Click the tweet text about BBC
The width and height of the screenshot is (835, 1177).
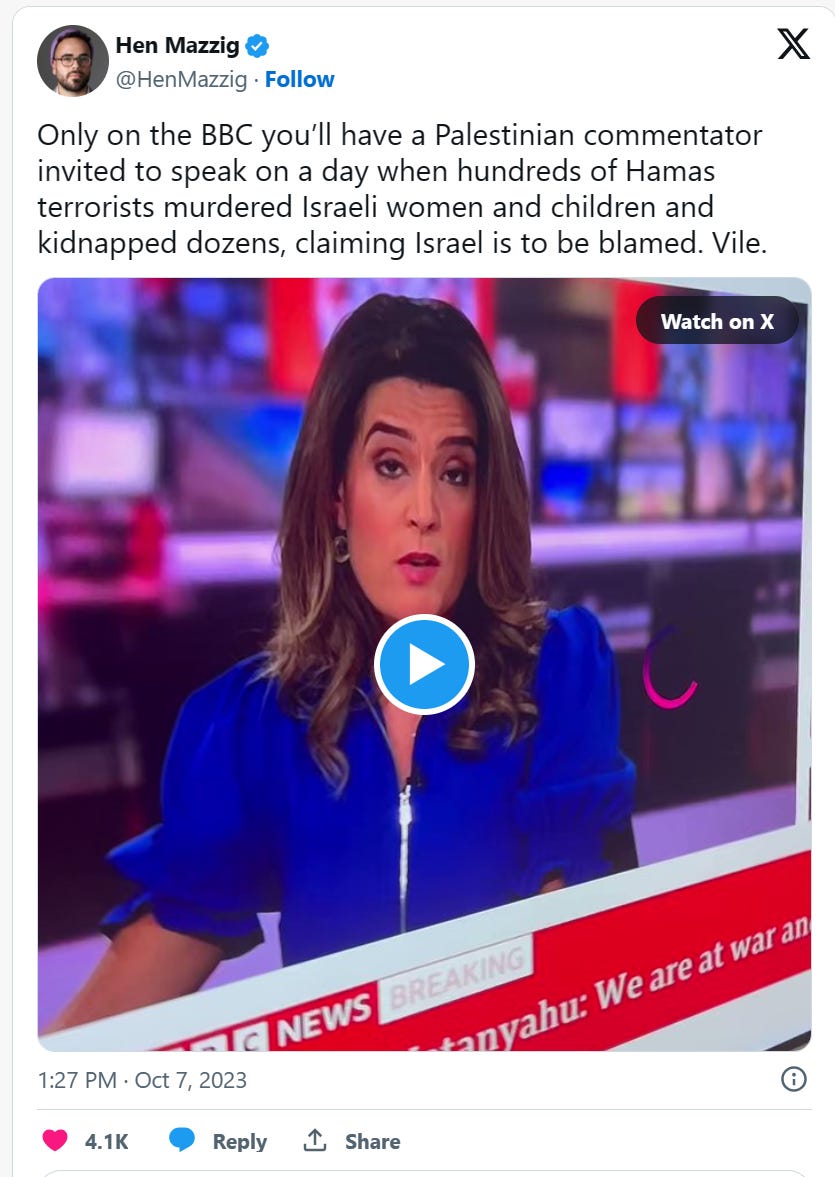tap(402, 189)
